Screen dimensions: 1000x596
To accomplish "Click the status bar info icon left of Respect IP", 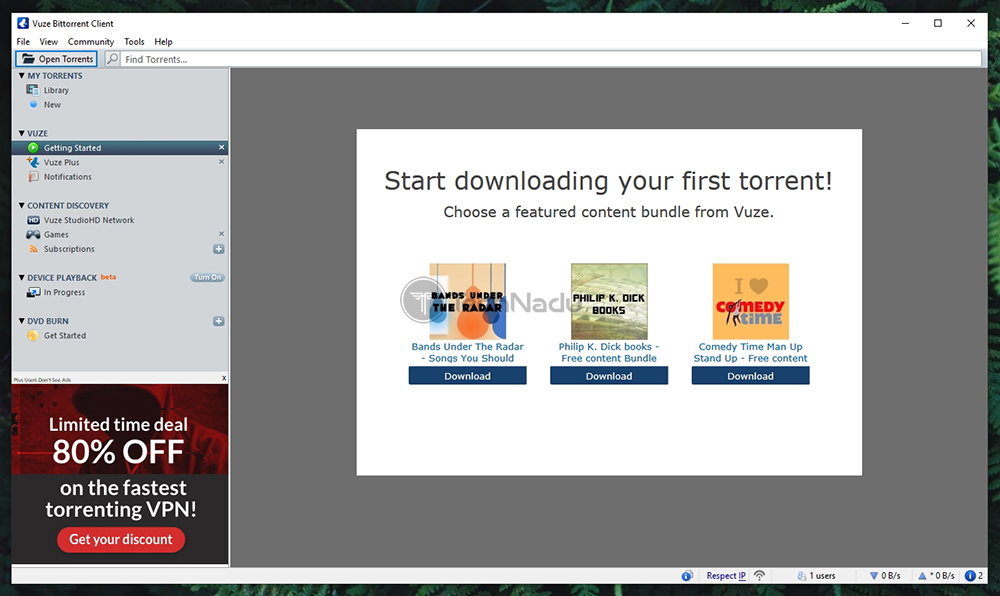I will [687, 576].
